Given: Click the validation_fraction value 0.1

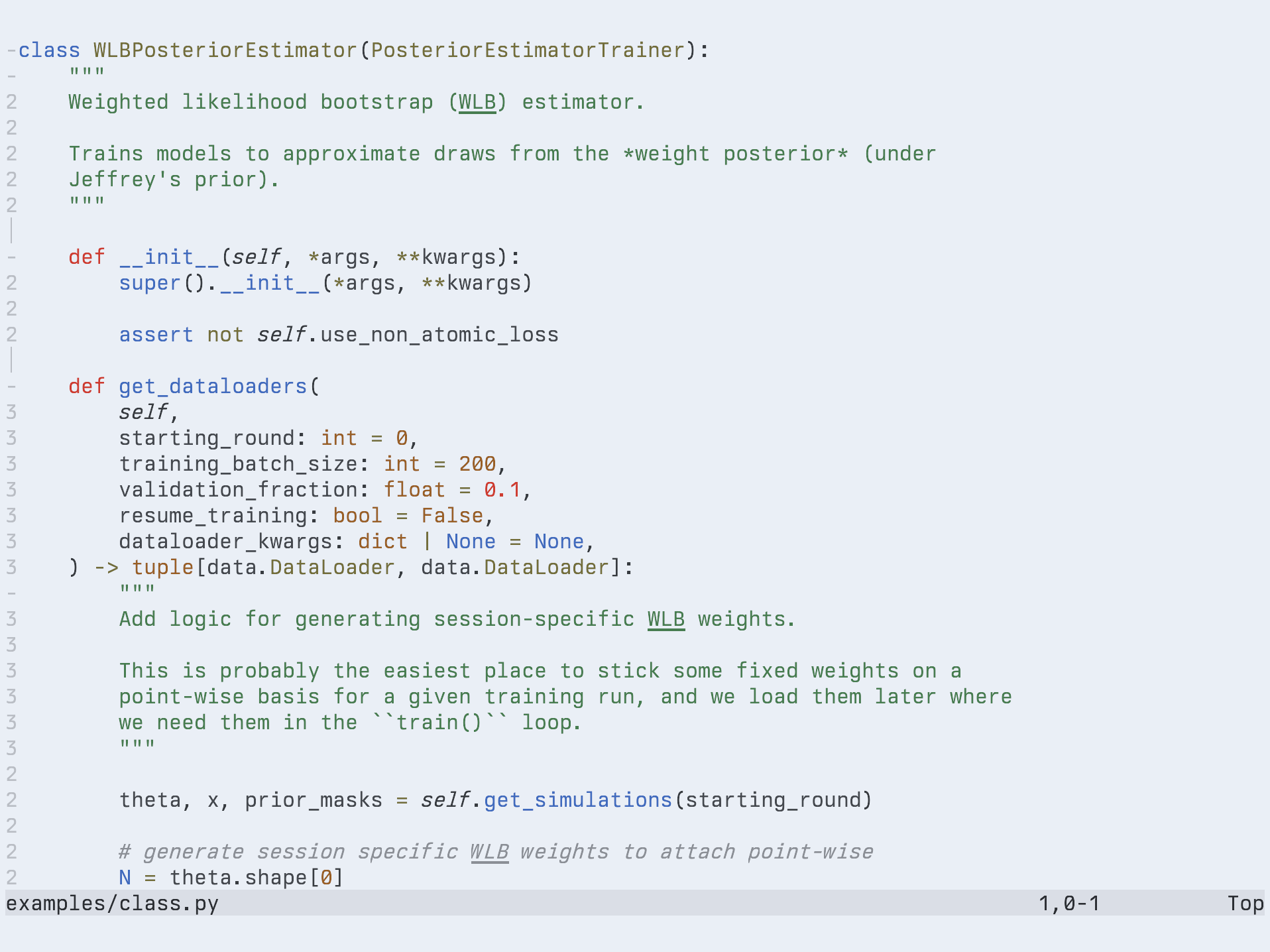Looking at the screenshot, I should coord(502,490).
